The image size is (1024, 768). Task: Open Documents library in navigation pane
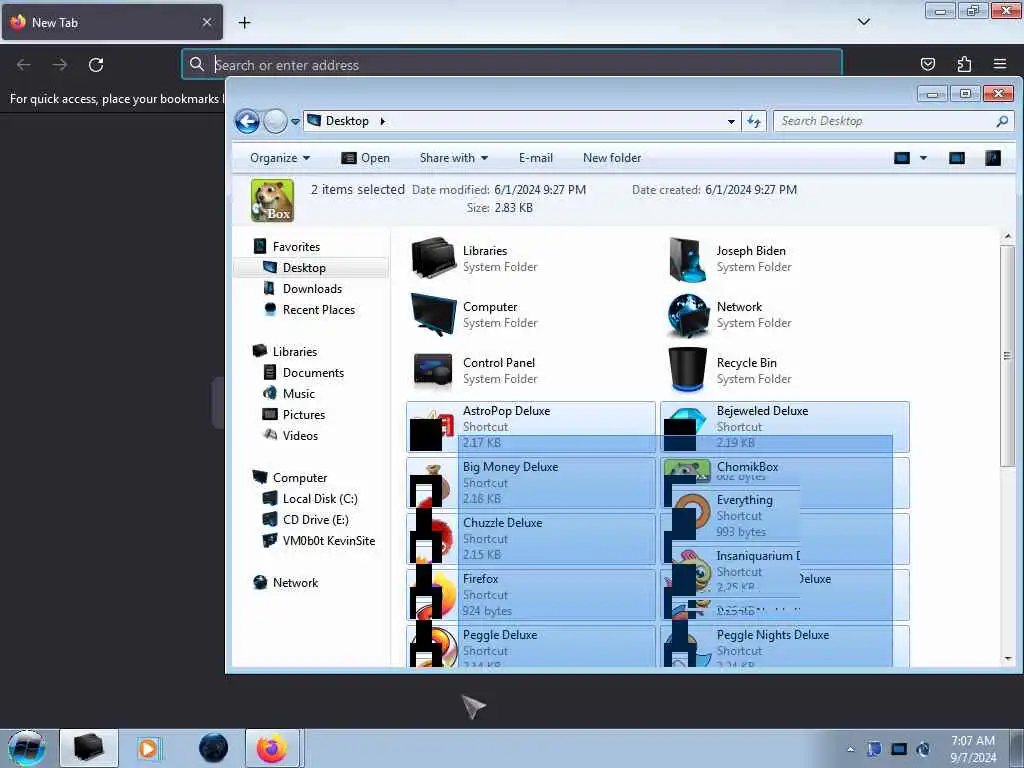(313, 372)
